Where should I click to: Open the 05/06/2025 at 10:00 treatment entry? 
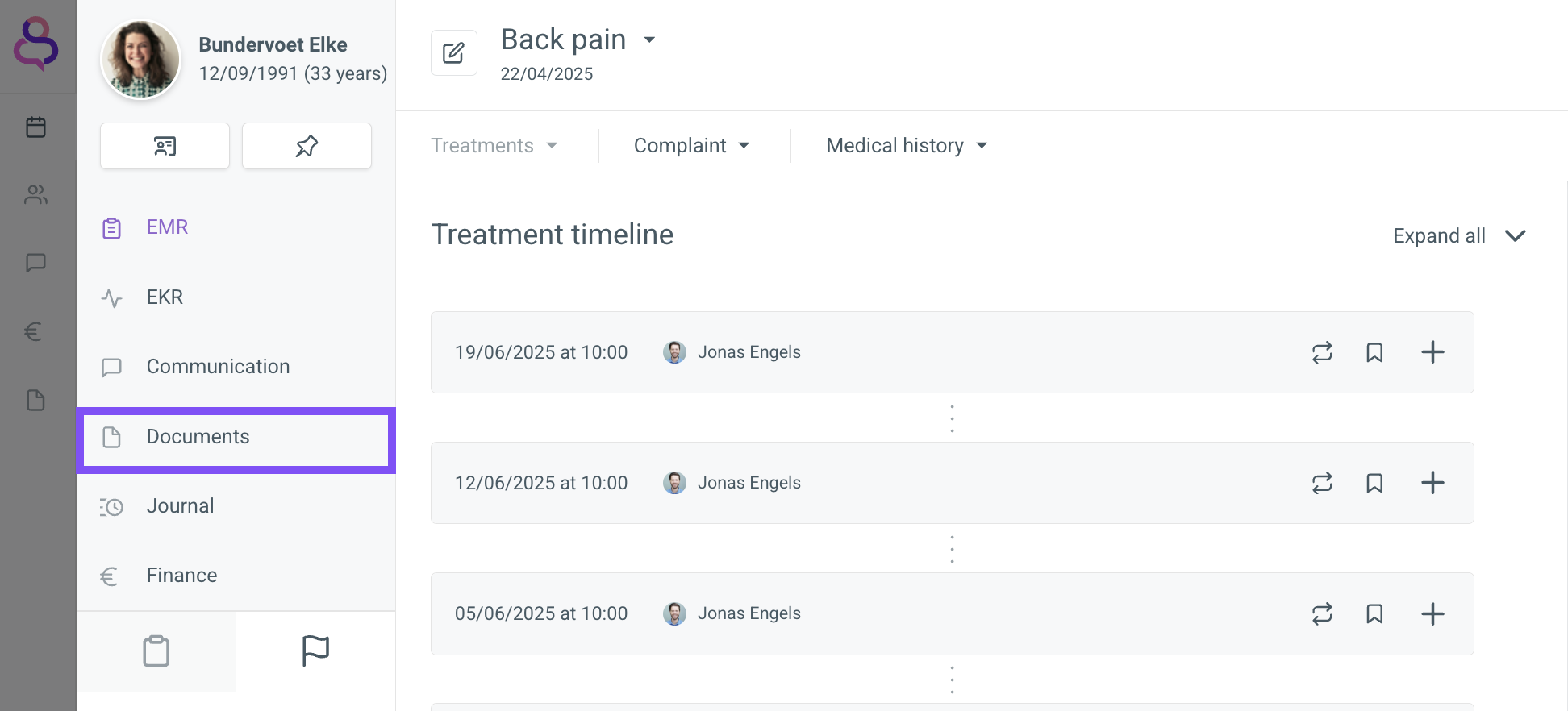pos(952,613)
